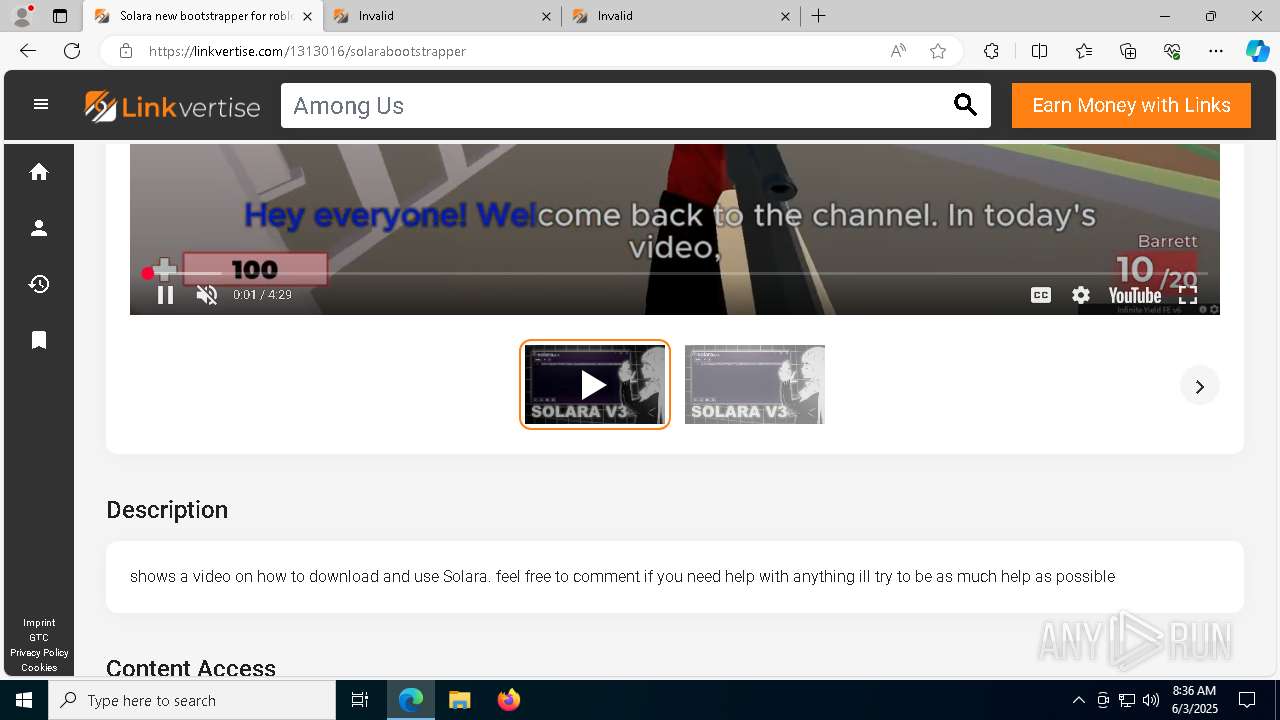Close the first Invalid tab

546,16
